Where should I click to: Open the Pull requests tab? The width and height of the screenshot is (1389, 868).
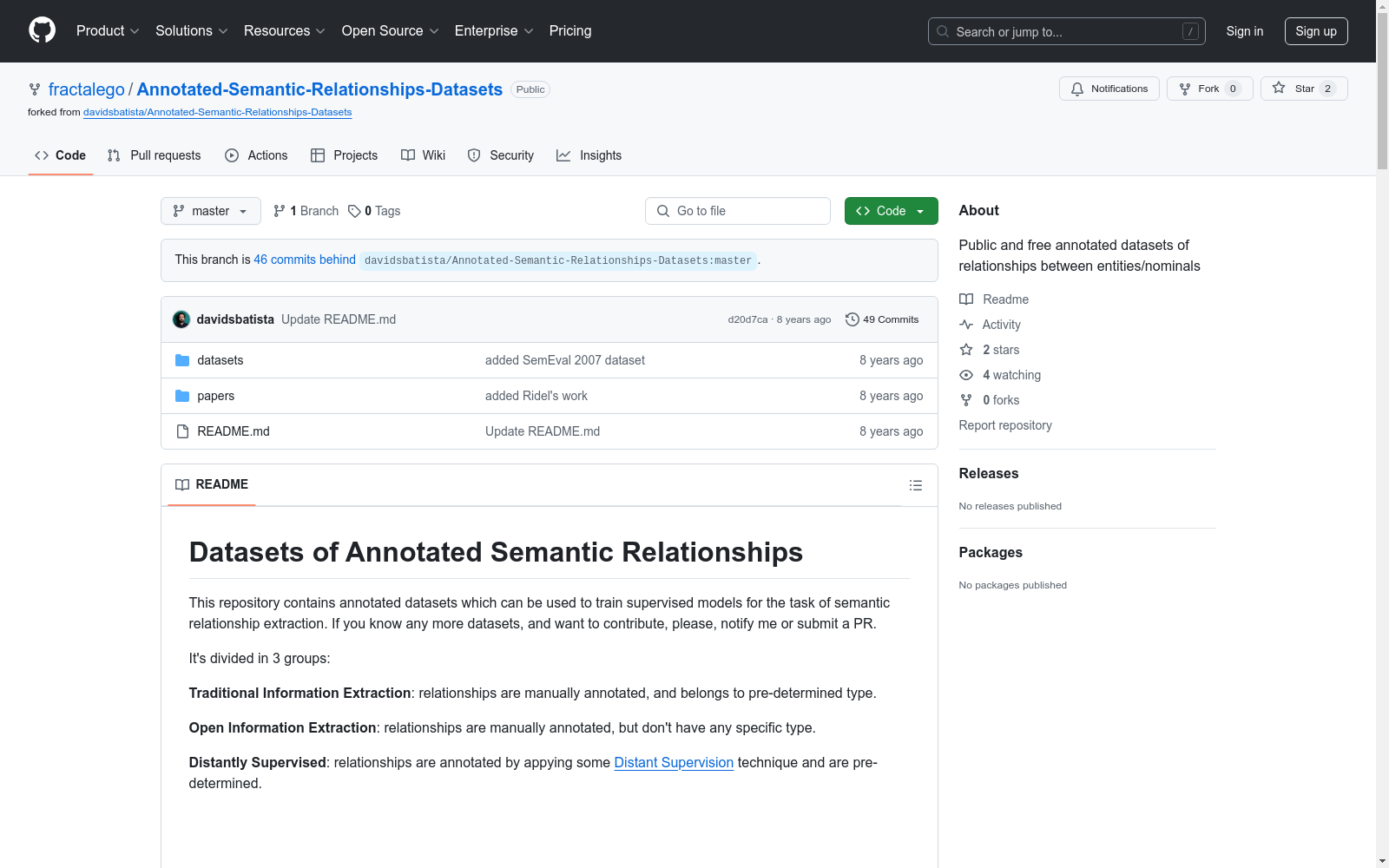(155, 155)
